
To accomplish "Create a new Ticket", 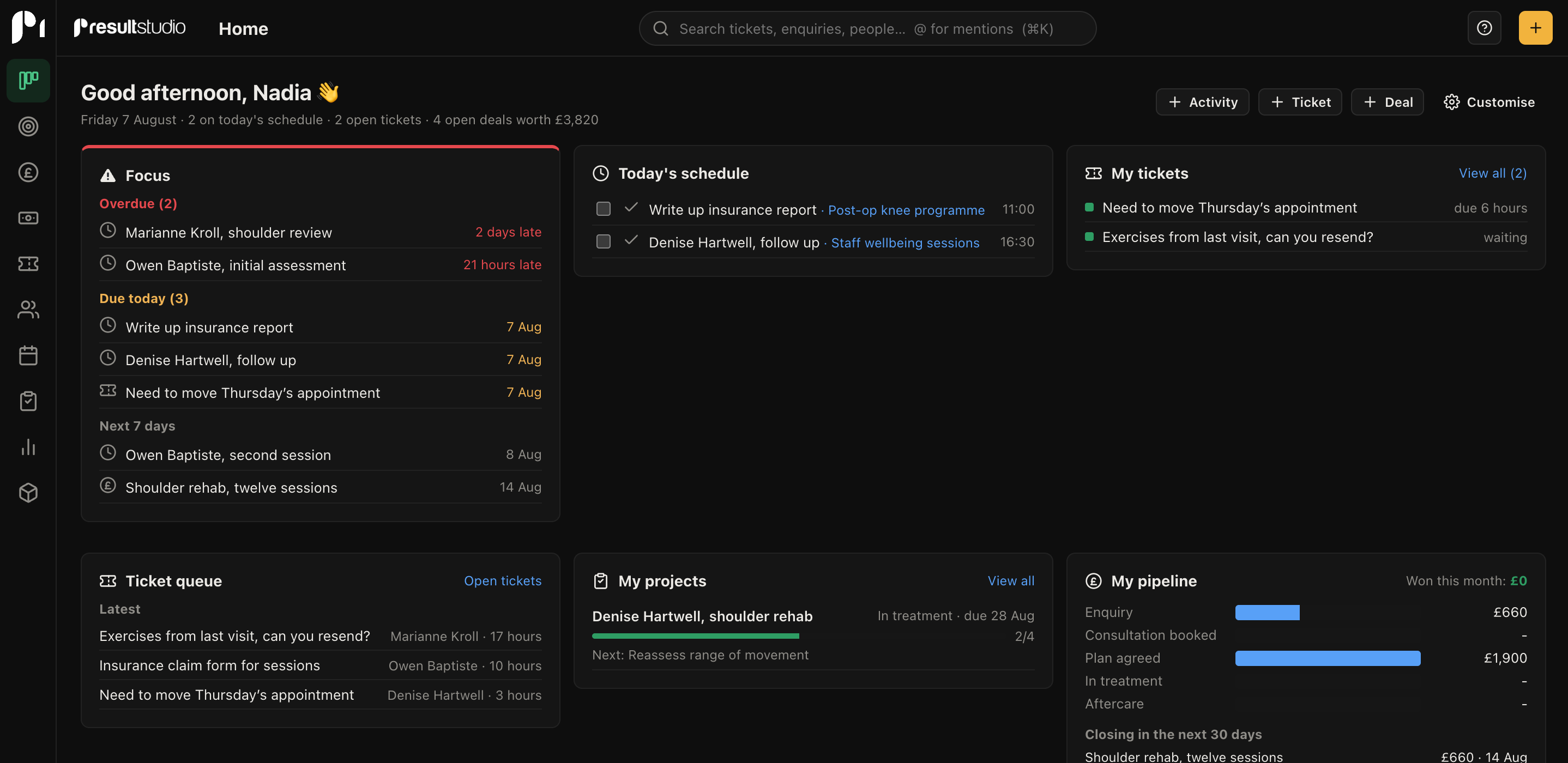I will click(1300, 102).
